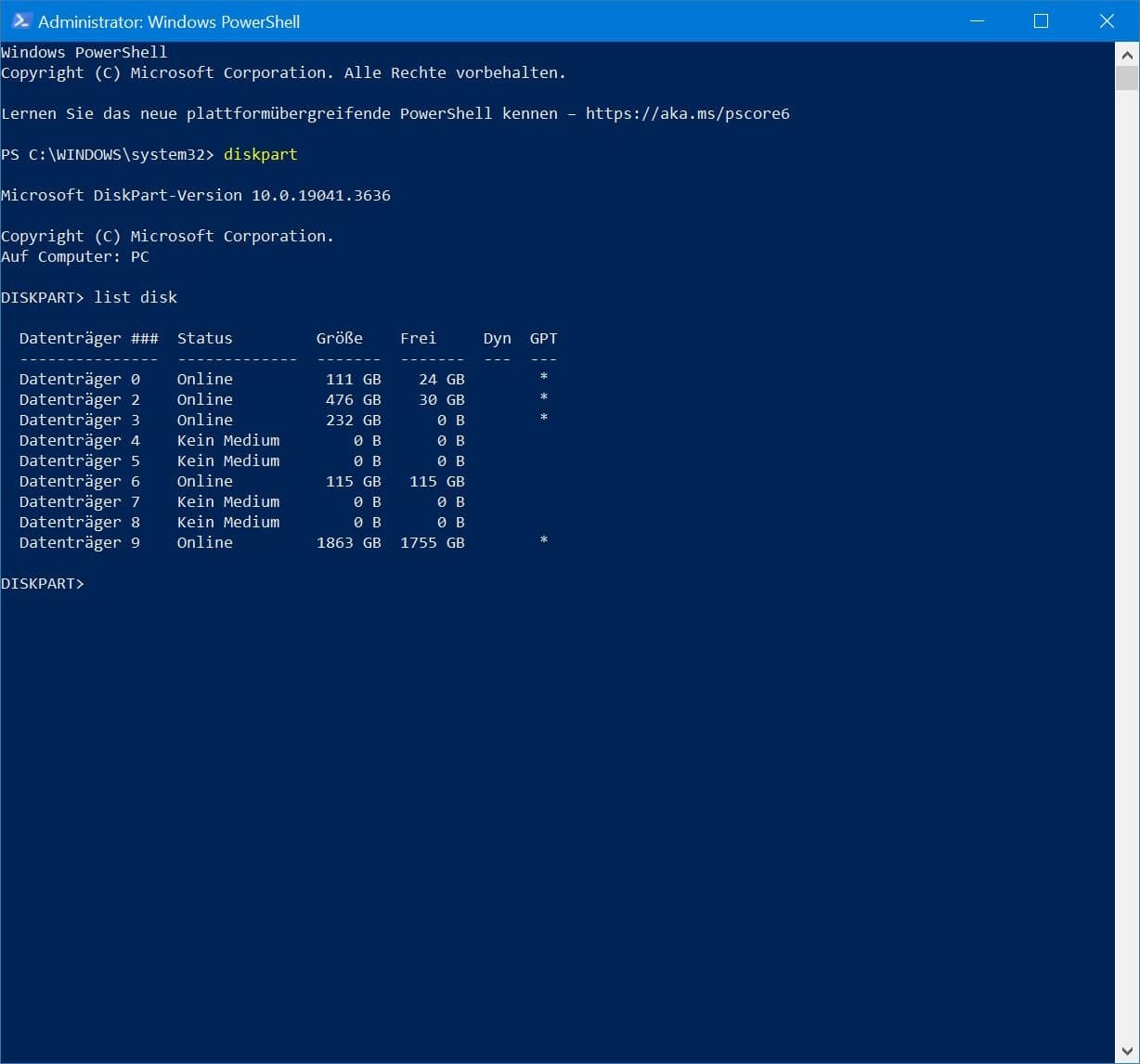Click the vertical scrollbar thumb
Screen dimensions: 1140x1064
tap(1126, 77)
